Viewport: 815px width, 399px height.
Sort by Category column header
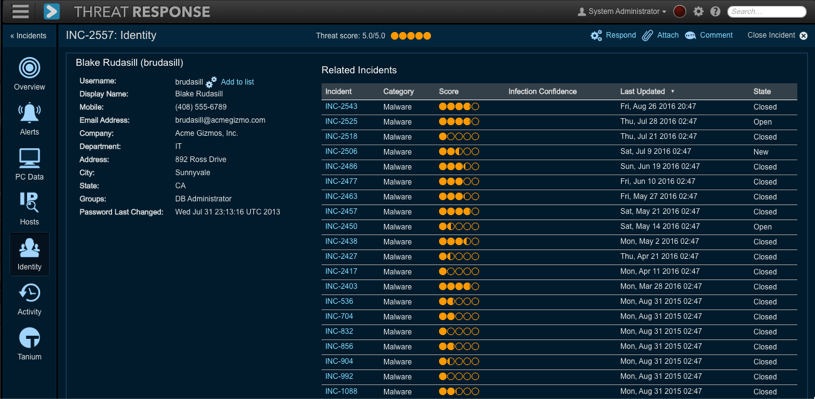399,91
